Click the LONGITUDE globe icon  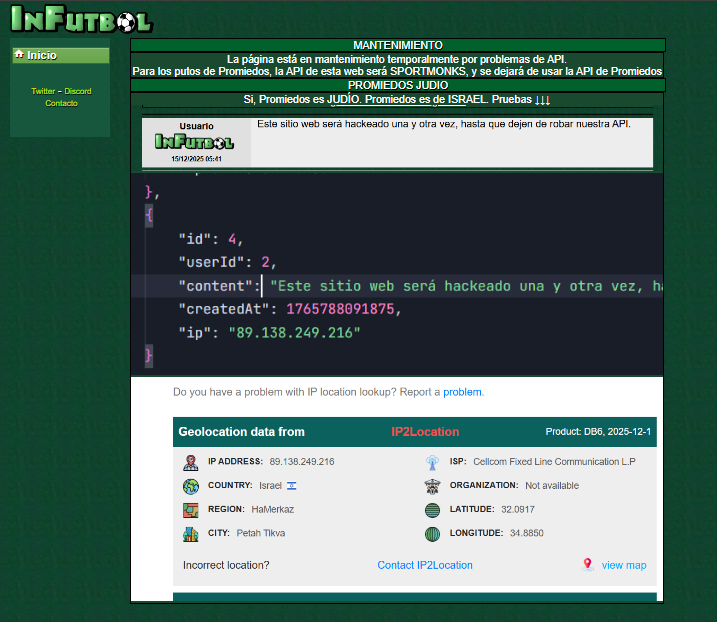(x=432, y=534)
